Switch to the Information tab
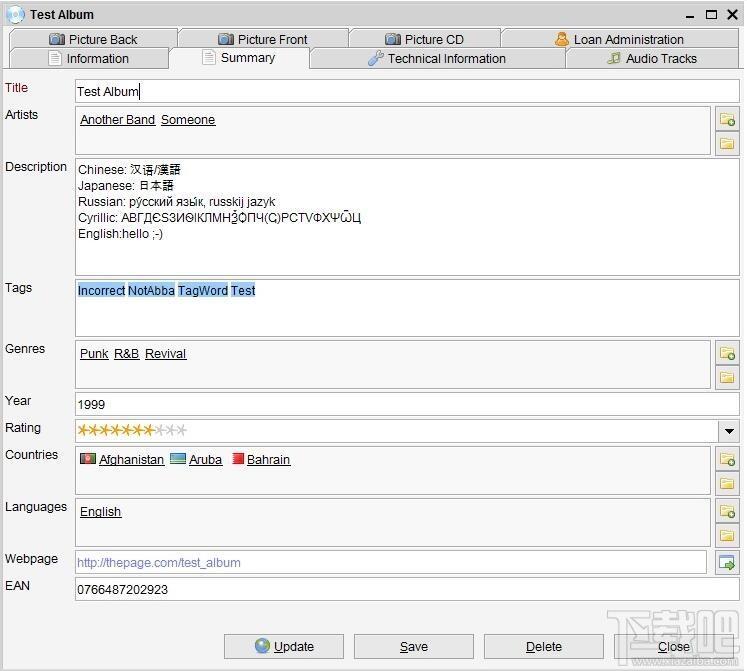 coord(89,58)
